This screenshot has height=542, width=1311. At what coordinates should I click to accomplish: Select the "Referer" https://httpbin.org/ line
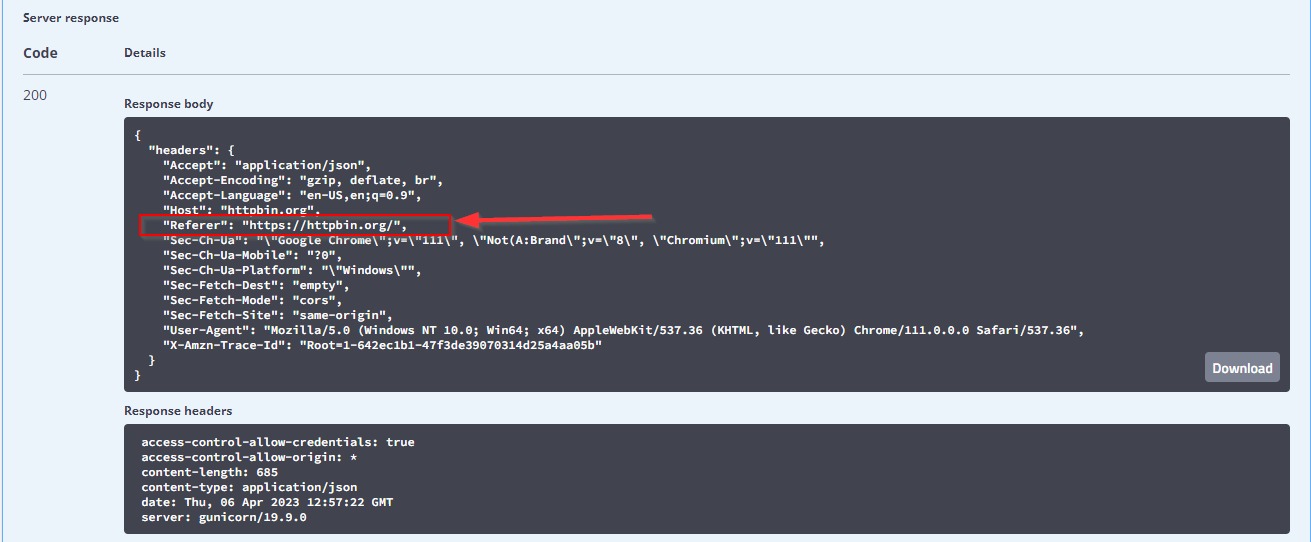[286, 225]
